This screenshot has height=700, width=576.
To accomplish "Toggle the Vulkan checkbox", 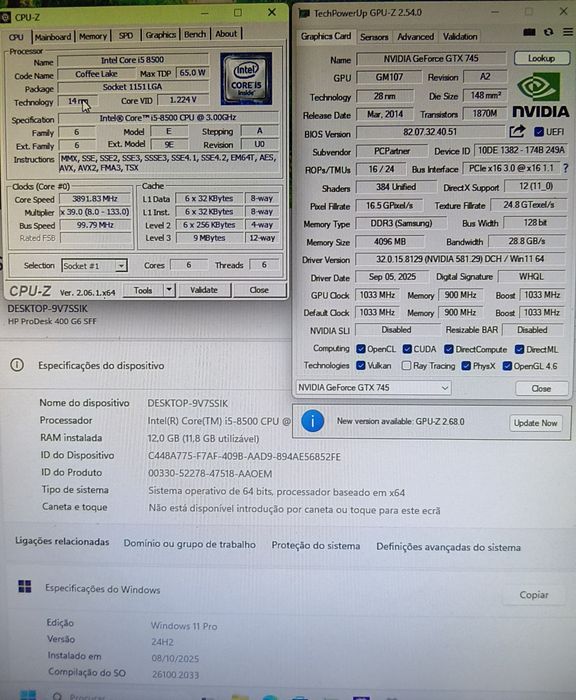I will click(361, 365).
